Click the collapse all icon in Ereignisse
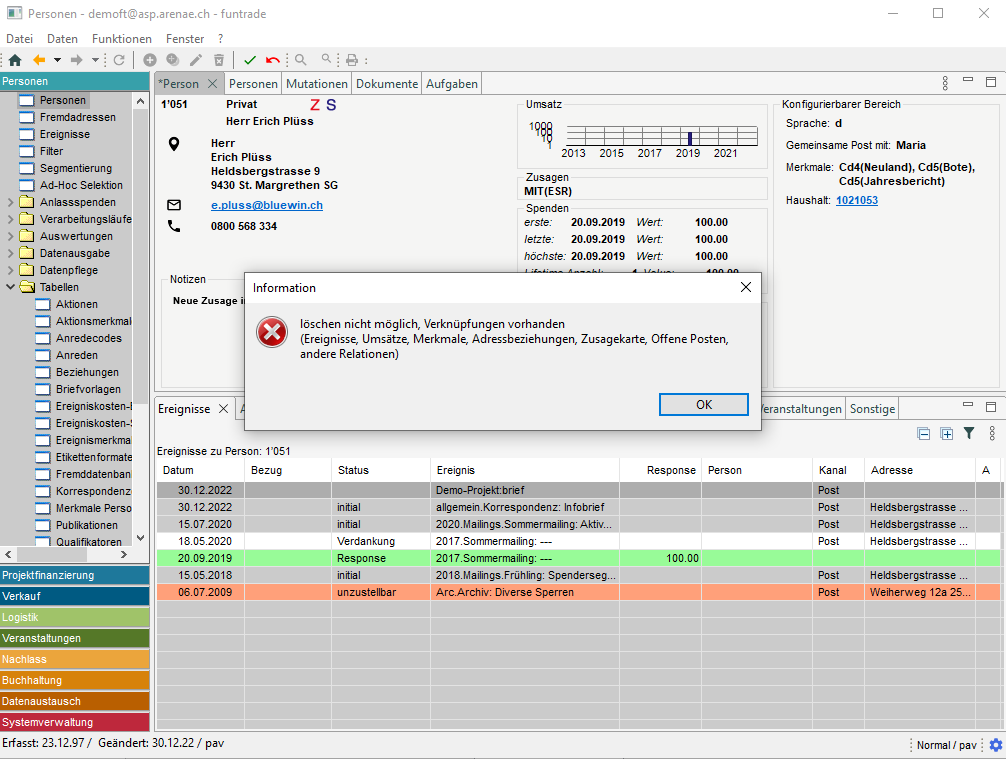This screenshot has height=759, width=1006. click(x=924, y=433)
